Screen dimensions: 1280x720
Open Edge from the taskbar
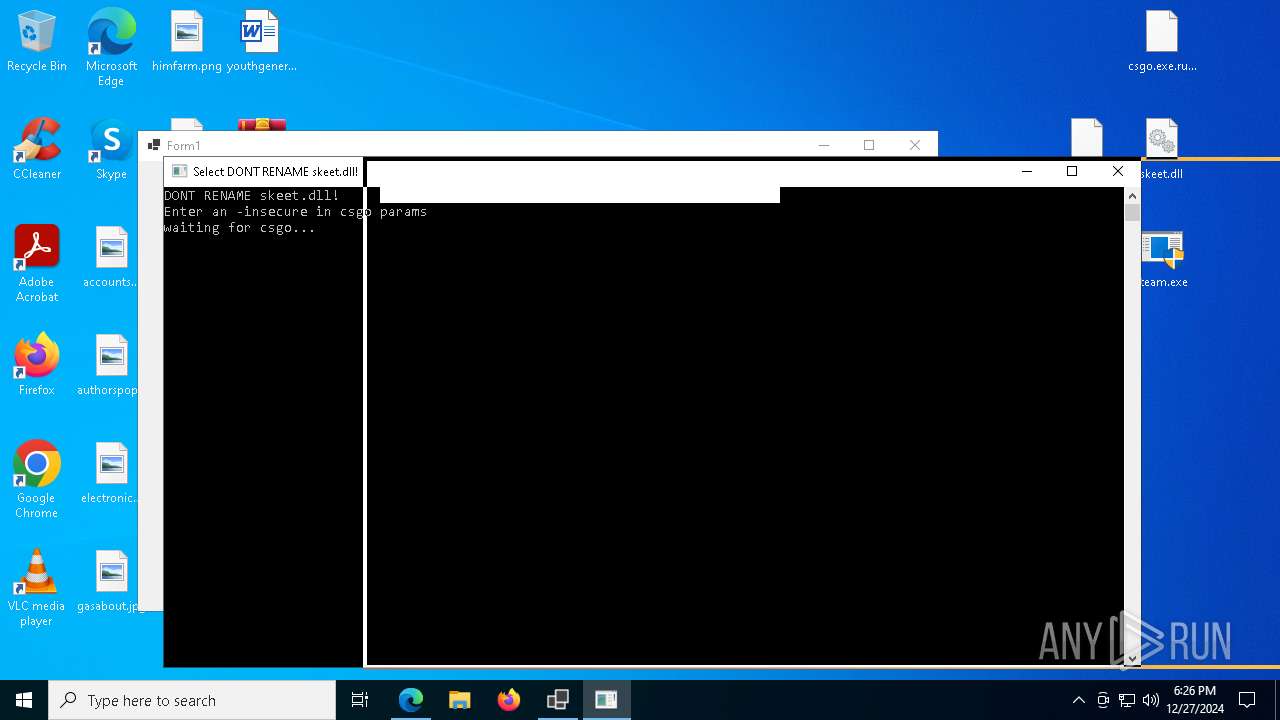pos(411,700)
